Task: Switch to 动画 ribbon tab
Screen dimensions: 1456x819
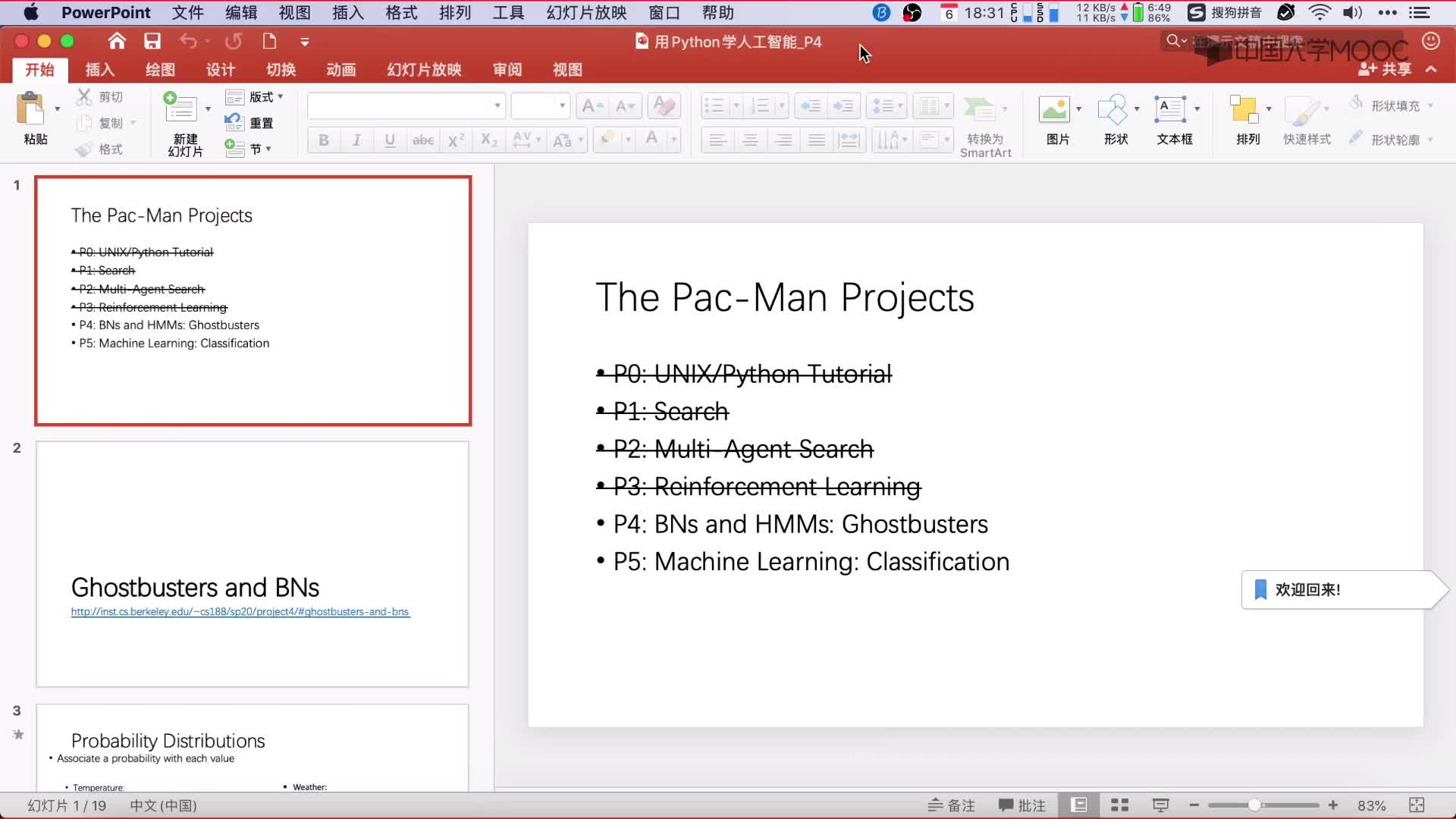Action: pos(341,70)
